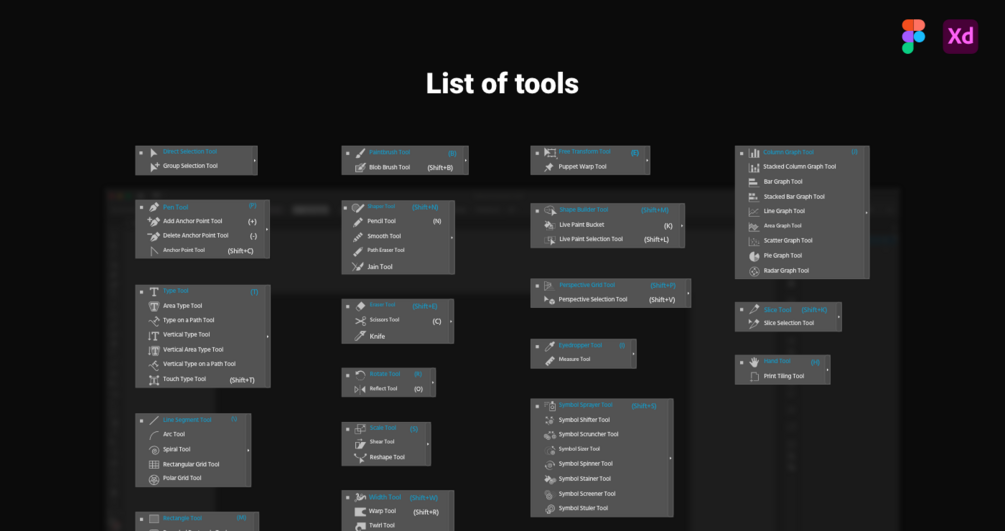Viewport: 1005px width, 531px height.
Task: Select the Symbol Shifter Tool icon
Action: [549, 421]
